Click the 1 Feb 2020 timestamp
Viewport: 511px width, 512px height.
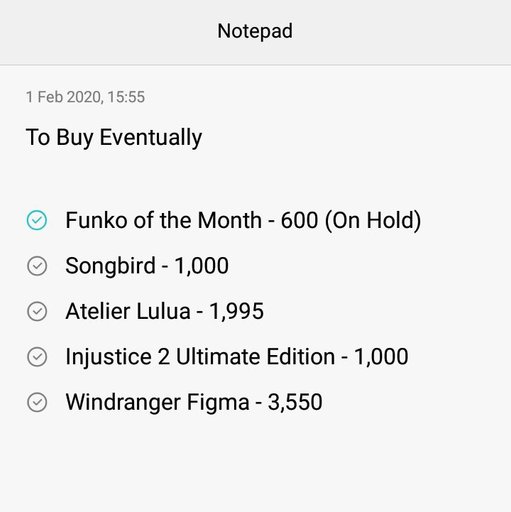coord(85,97)
